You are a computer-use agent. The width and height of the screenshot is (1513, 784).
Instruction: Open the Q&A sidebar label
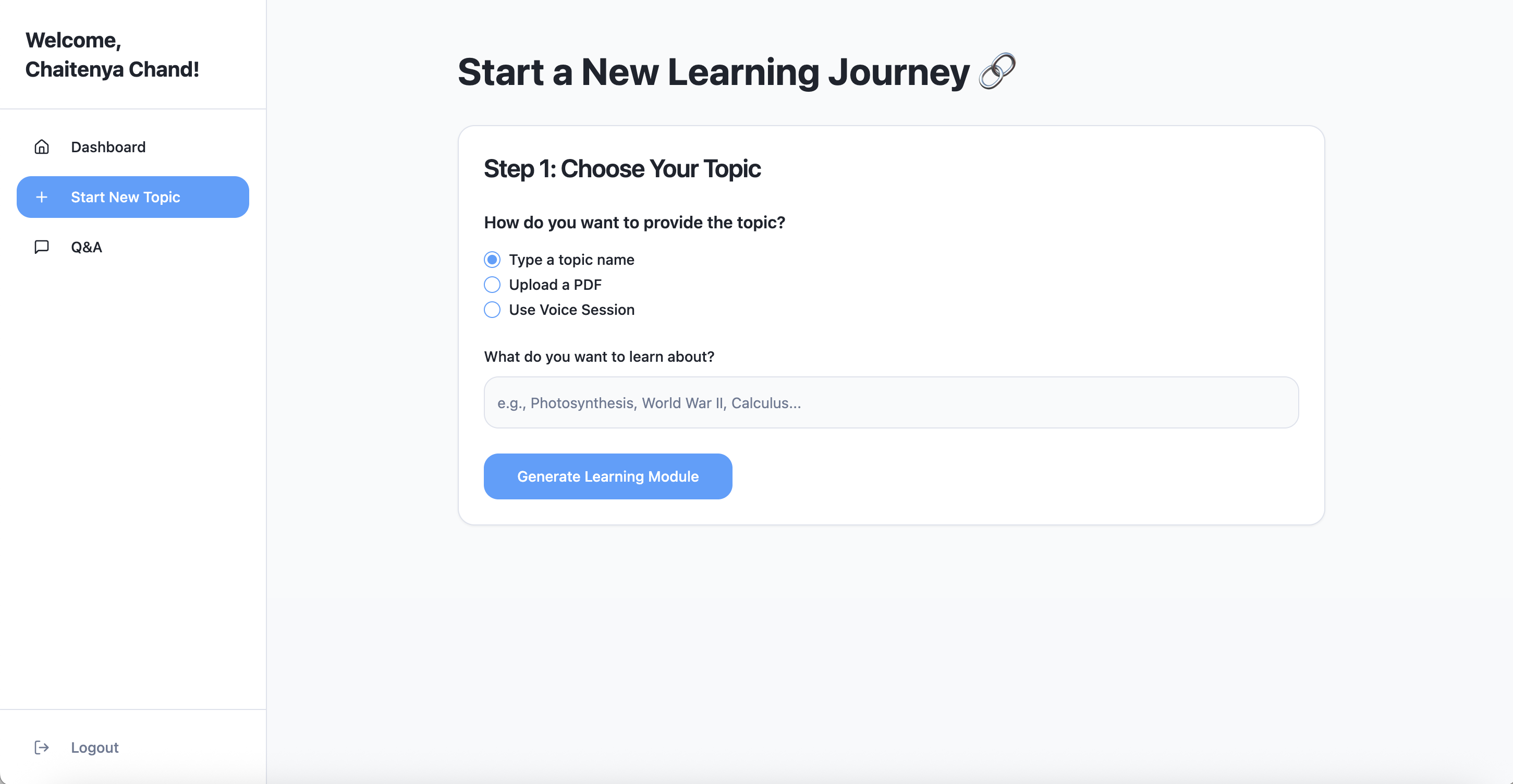point(87,247)
